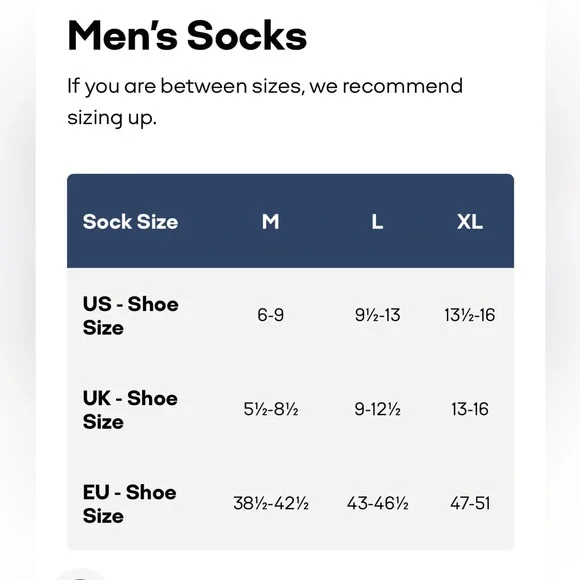The image size is (580, 580).
Task: Pick the 47-51 EU size cell
Action: point(470,503)
